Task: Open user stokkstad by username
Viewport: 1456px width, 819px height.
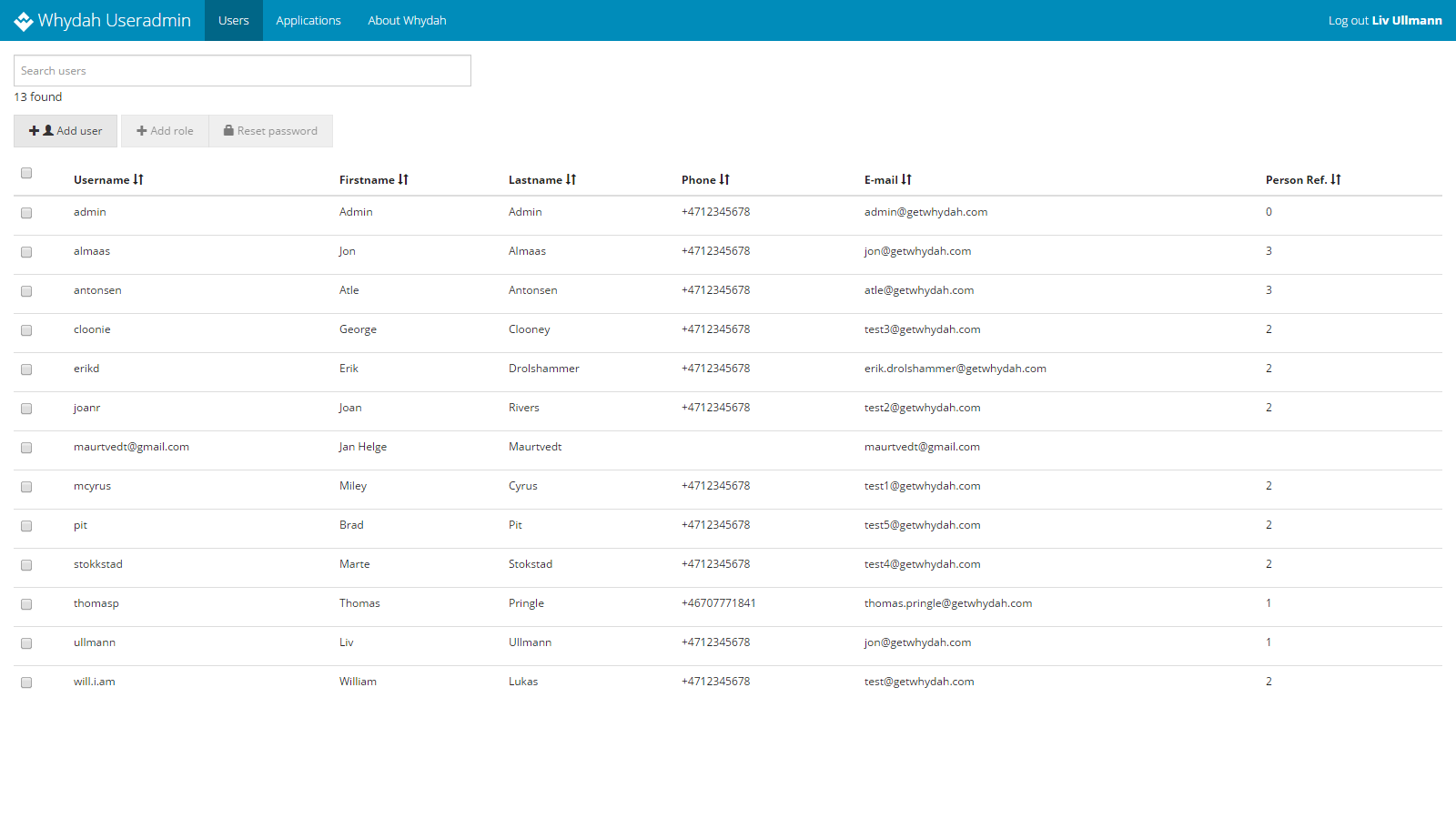Action: pyautogui.click(x=98, y=564)
